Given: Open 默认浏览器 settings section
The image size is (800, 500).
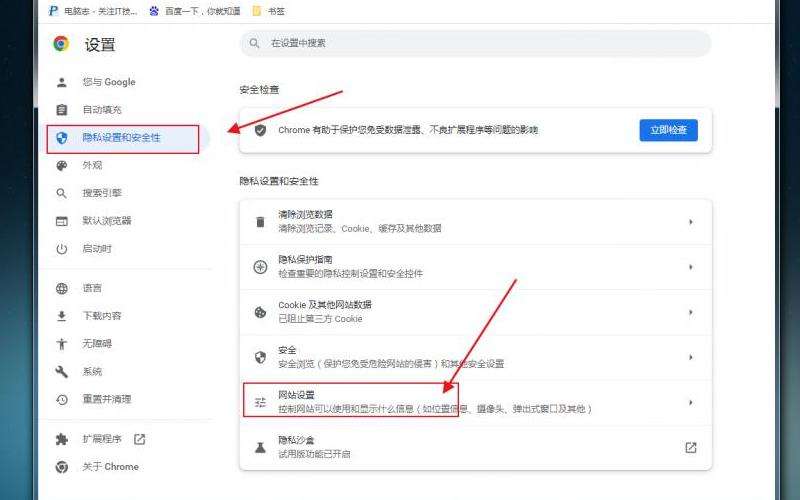Looking at the screenshot, I should pyautogui.click(x=107, y=221).
